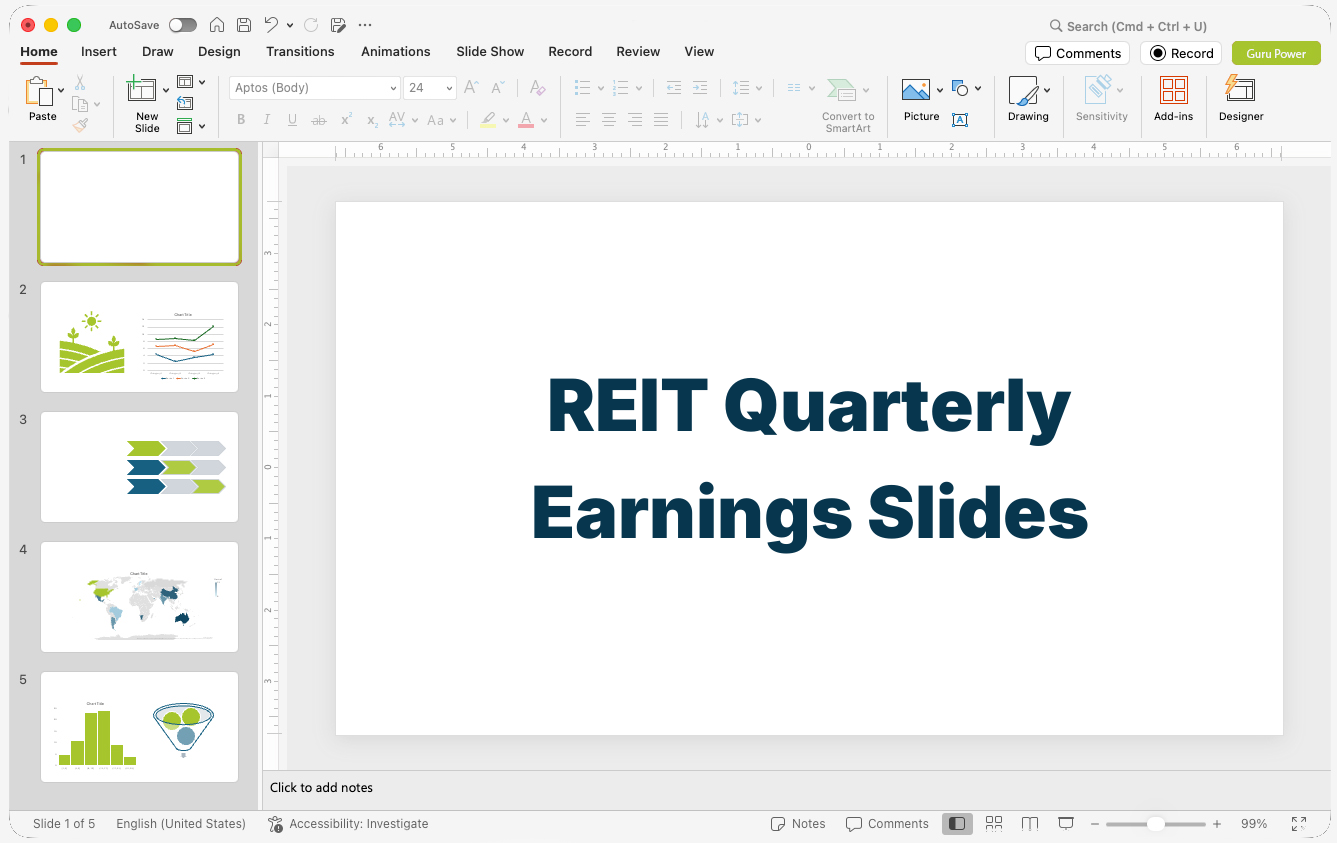Clear all formatting icon
The width and height of the screenshot is (1337, 843).
(x=538, y=88)
